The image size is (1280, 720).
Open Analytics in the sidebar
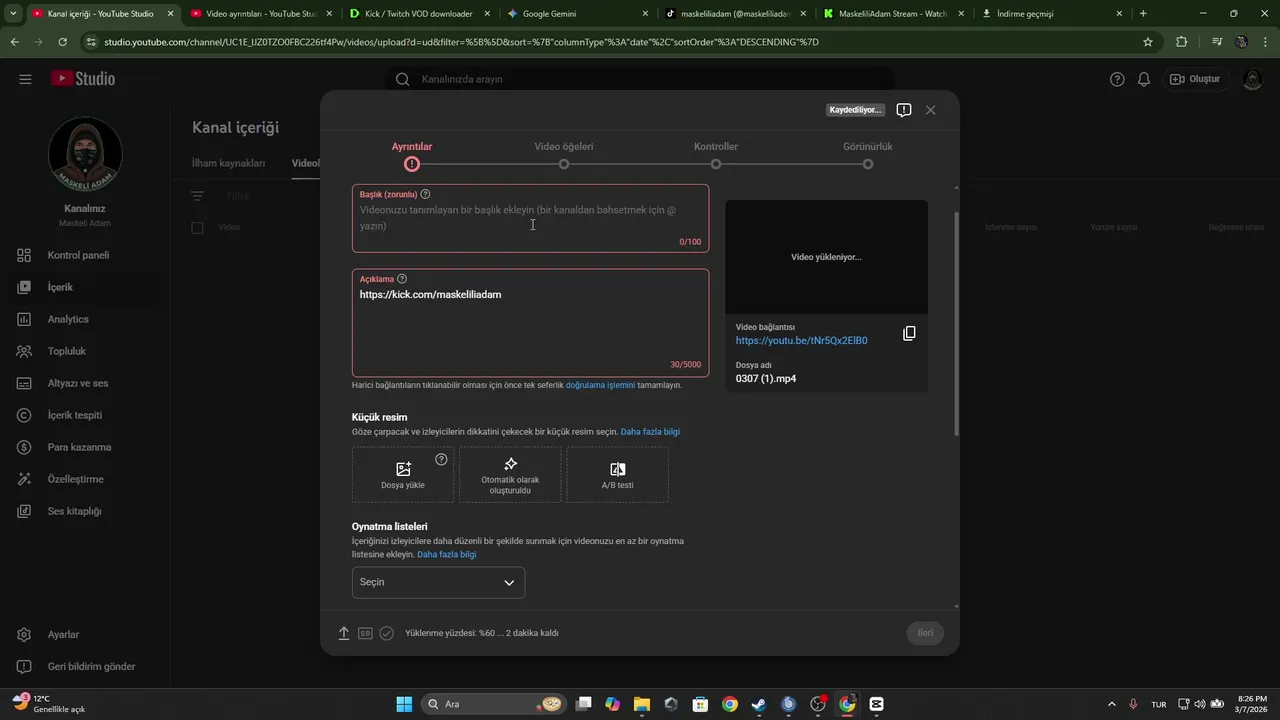click(x=84, y=319)
